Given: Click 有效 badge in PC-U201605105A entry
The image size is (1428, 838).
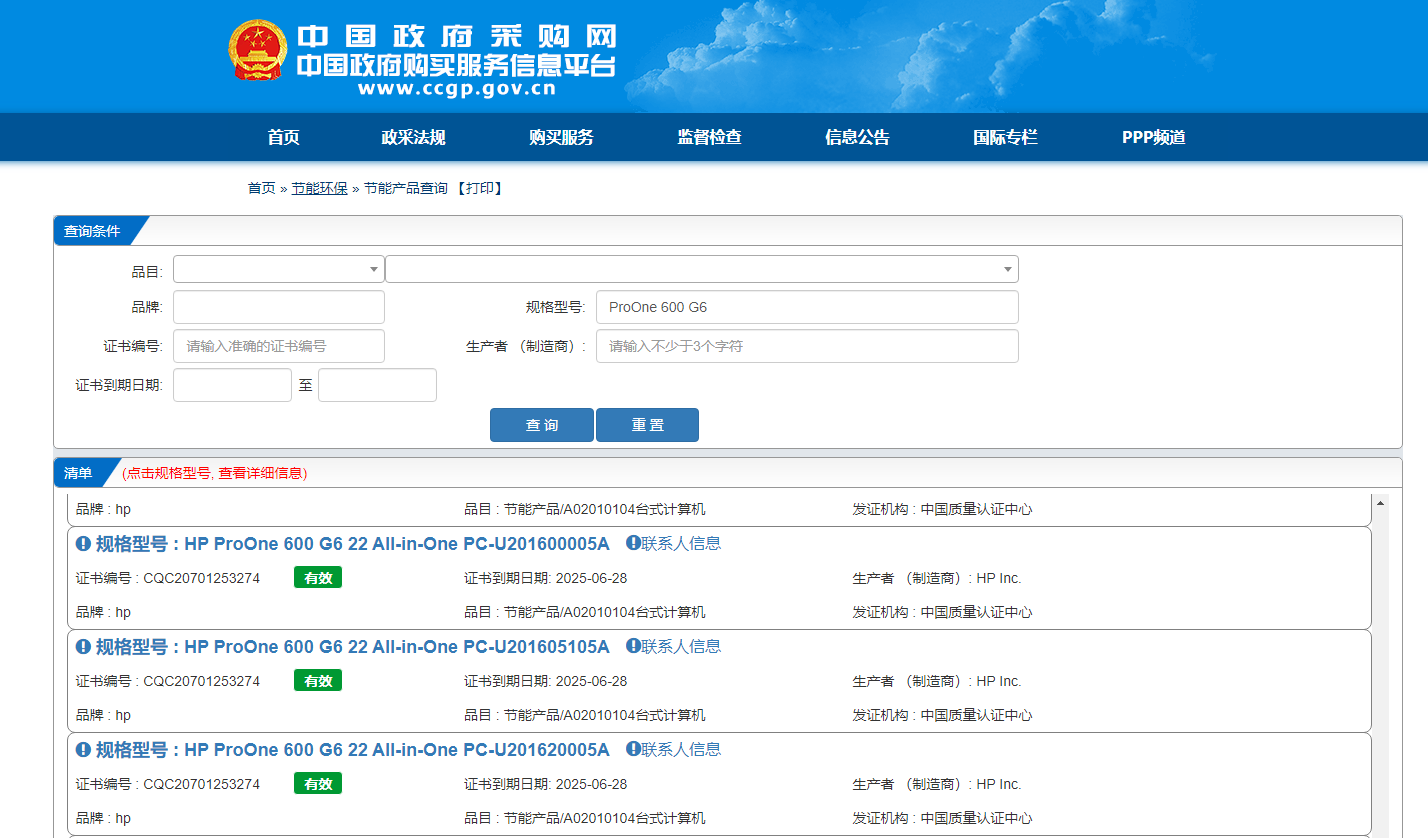Looking at the screenshot, I should click(x=318, y=680).
